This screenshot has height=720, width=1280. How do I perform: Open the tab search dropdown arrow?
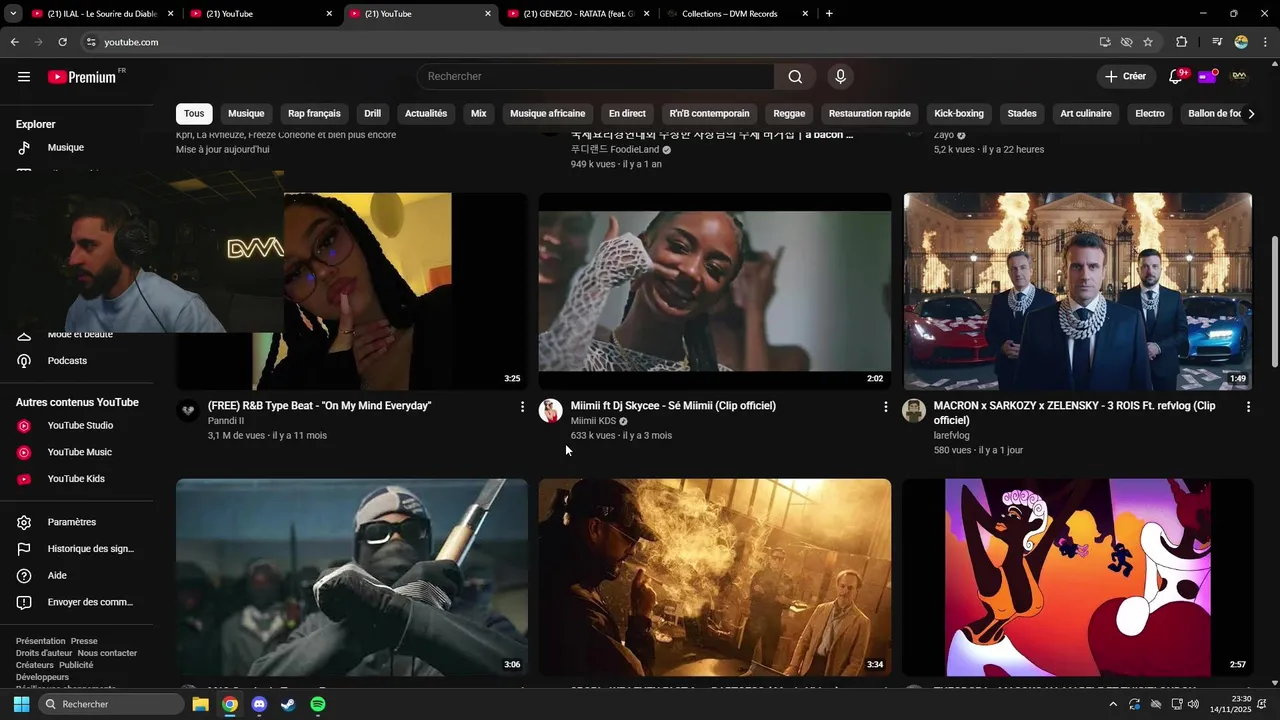click(x=13, y=14)
